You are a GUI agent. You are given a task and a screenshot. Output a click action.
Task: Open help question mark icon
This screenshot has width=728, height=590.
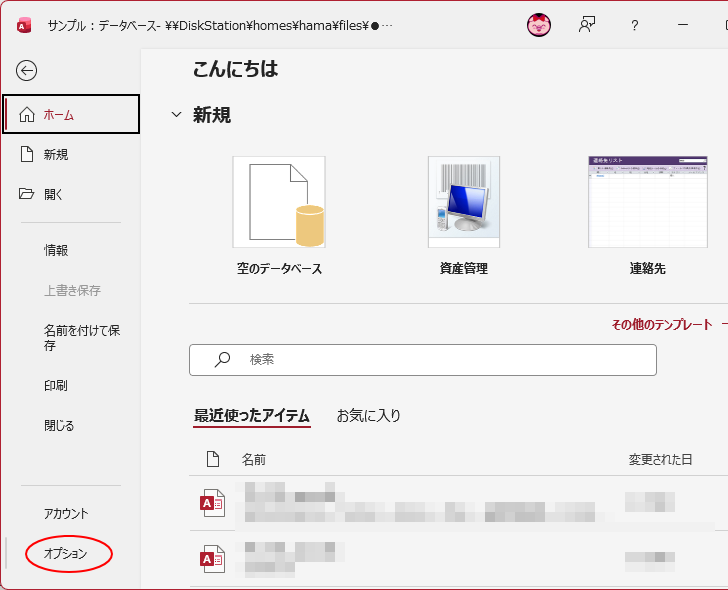click(x=635, y=25)
